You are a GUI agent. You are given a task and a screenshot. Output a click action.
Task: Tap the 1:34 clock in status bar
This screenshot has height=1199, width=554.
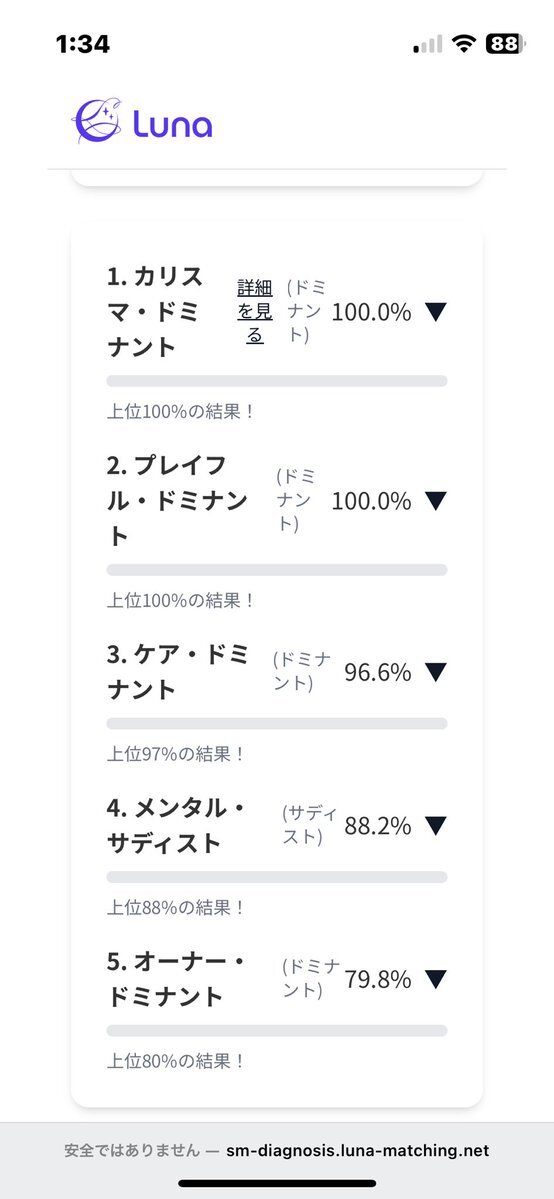[x=83, y=44]
